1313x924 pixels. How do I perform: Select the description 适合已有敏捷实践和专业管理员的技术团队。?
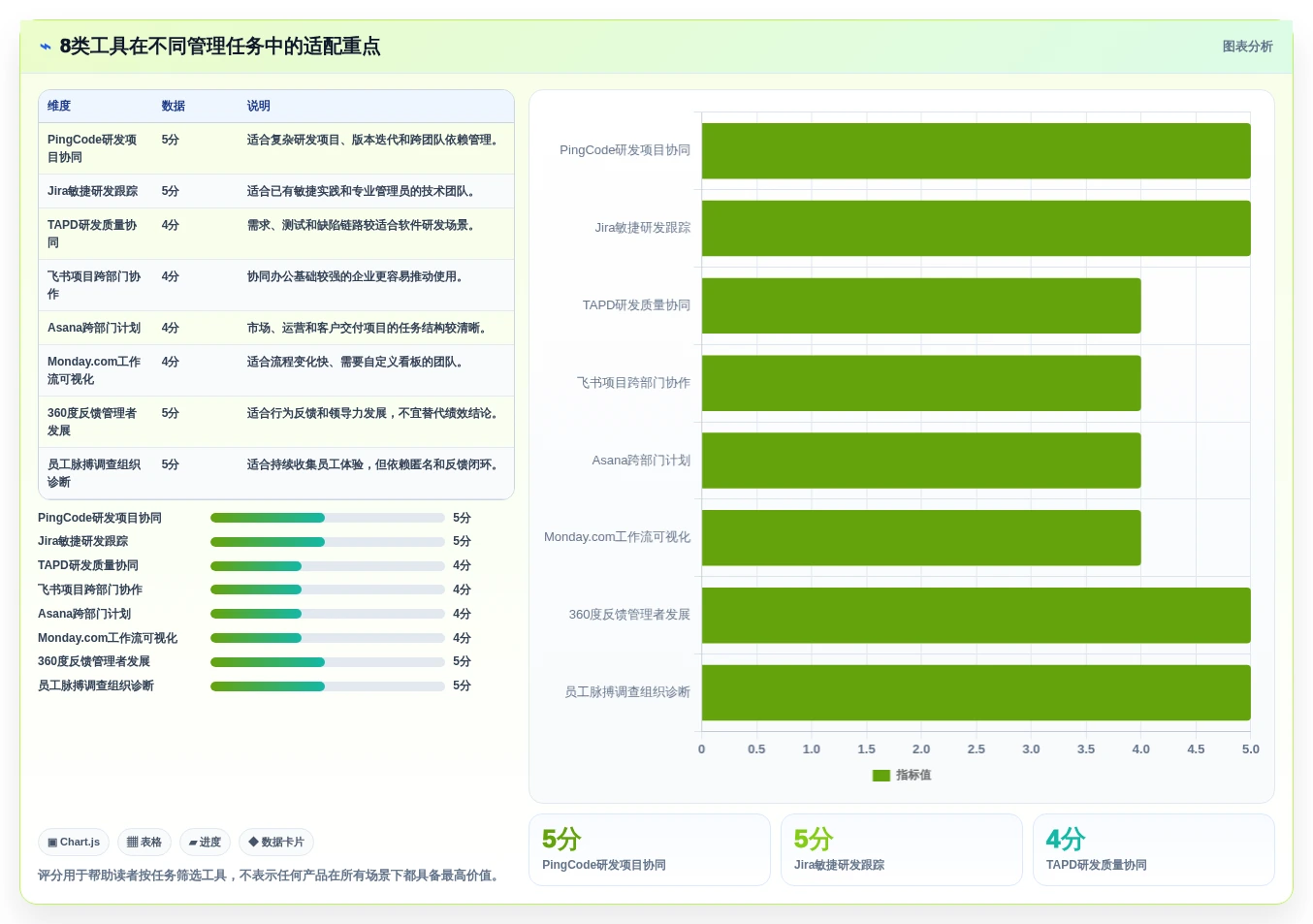click(x=364, y=191)
